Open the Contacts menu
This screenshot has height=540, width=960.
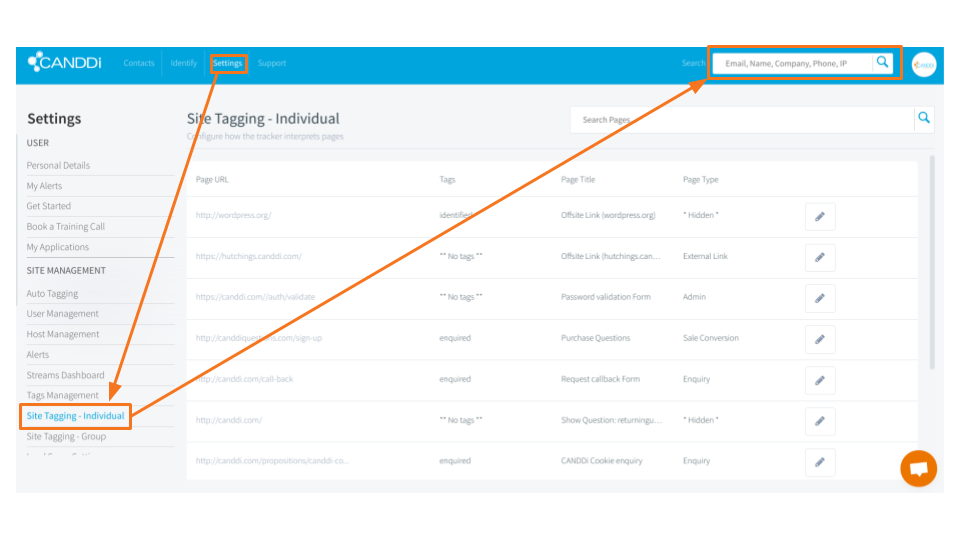(139, 63)
